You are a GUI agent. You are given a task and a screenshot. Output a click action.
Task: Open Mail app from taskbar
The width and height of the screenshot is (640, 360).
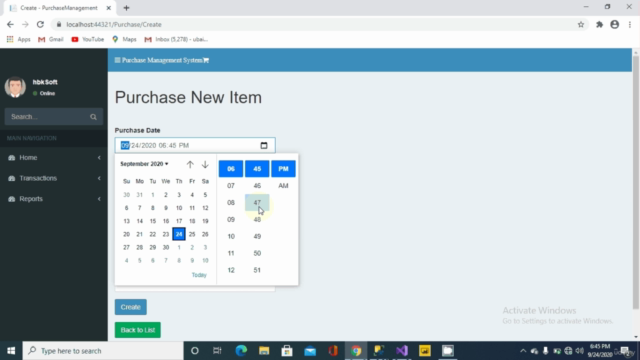click(310, 351)
